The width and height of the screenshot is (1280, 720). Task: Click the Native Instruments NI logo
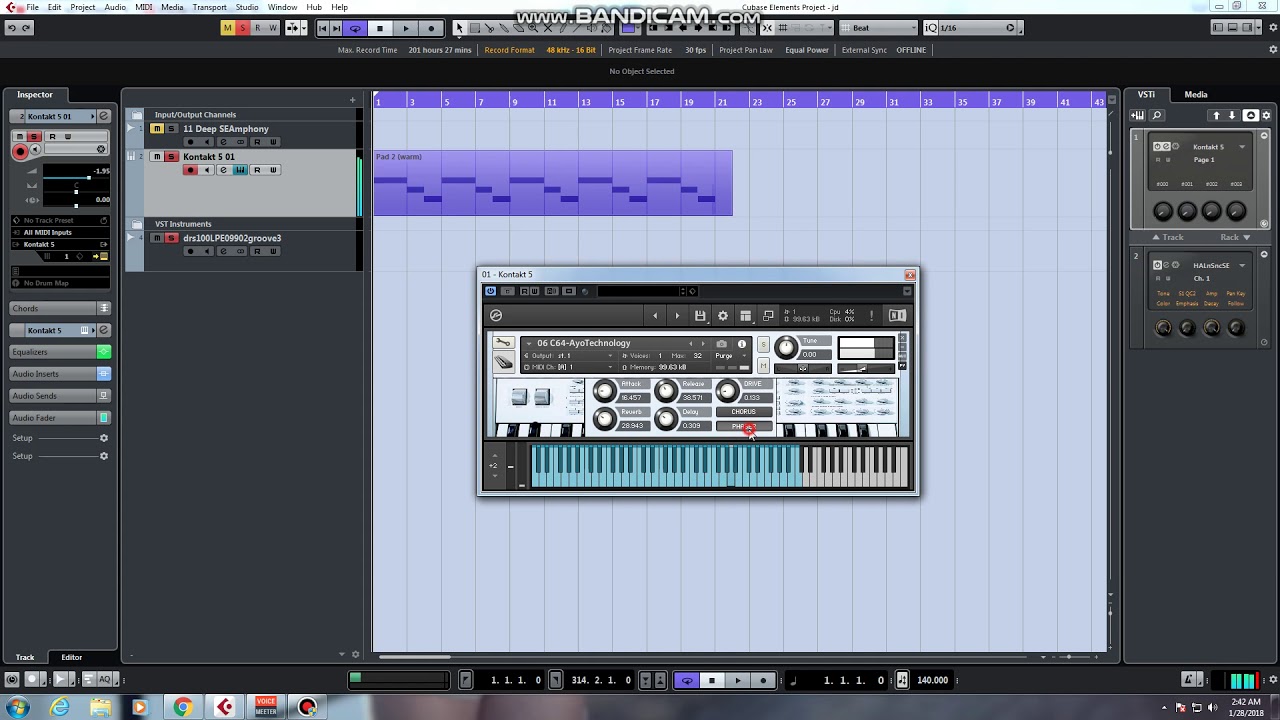pos(897,315)
